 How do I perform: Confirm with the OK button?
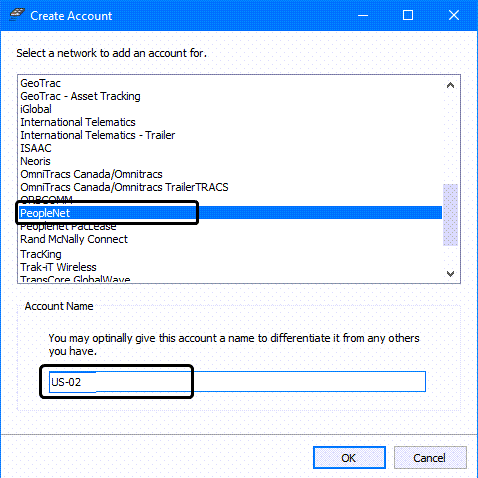coord(349,458)
